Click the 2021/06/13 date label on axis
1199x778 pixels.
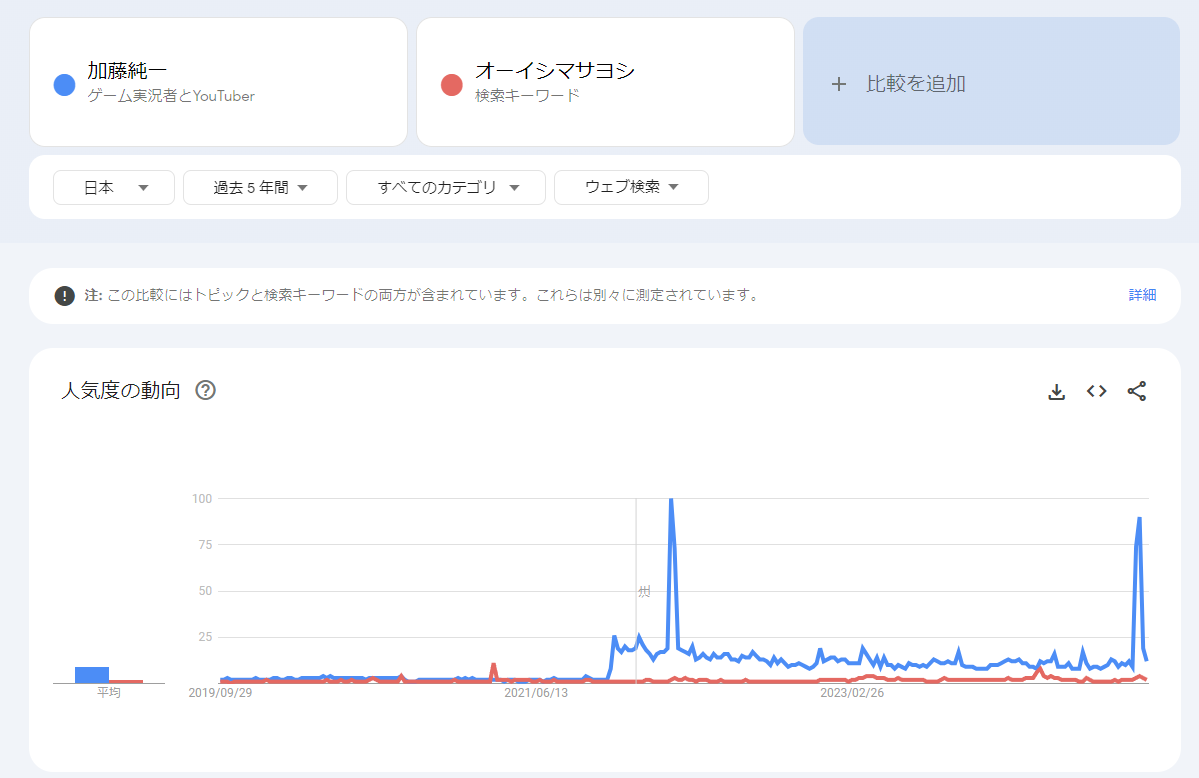point(536,692)
